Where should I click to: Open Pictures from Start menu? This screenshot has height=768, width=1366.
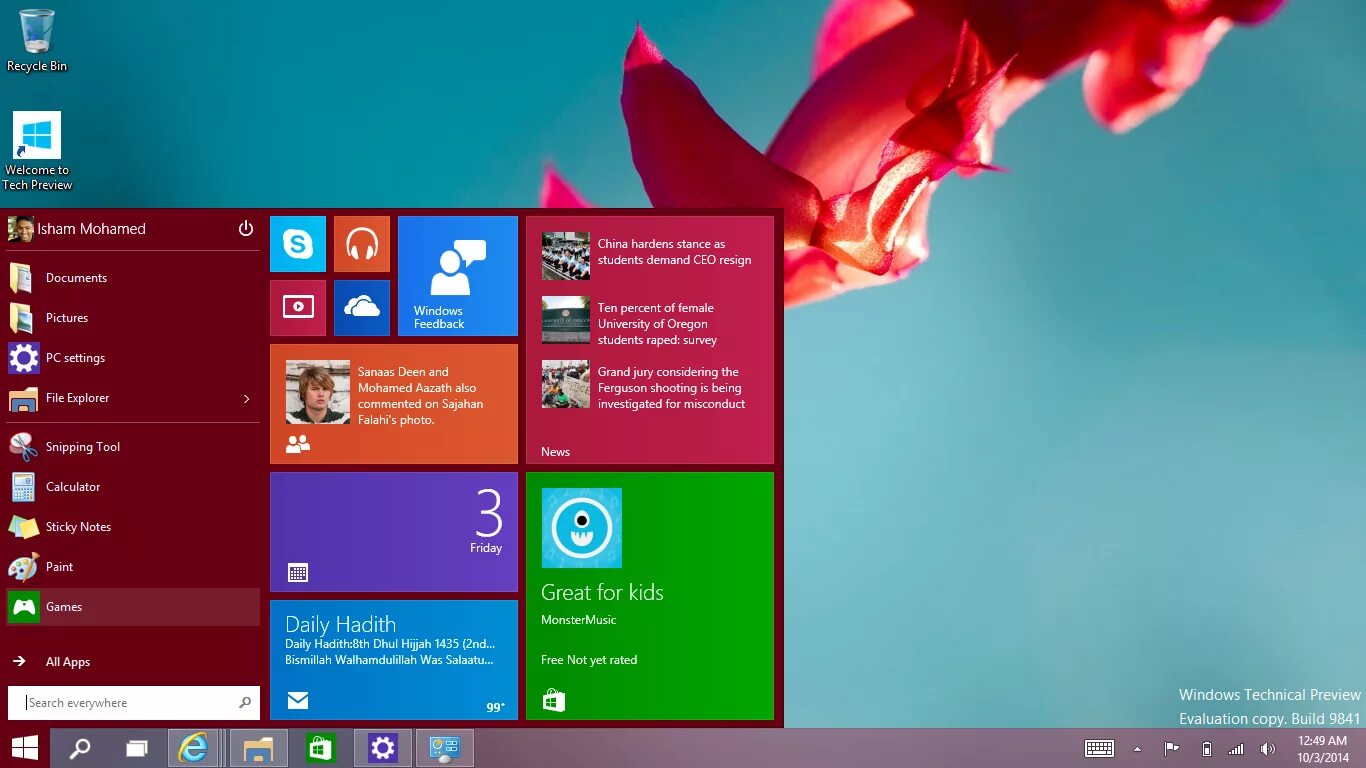[x=134, y=318]
